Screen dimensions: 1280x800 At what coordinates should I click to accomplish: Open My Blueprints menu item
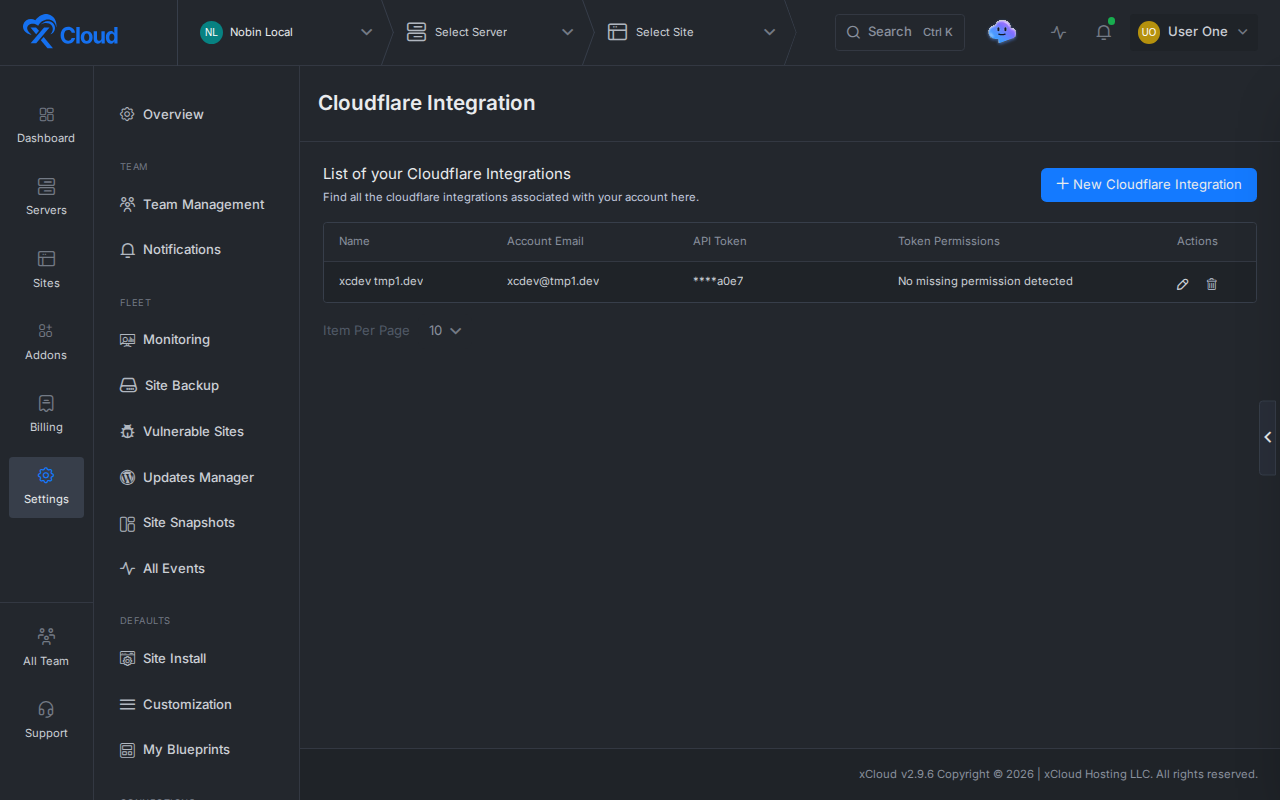tap(175, 749)
